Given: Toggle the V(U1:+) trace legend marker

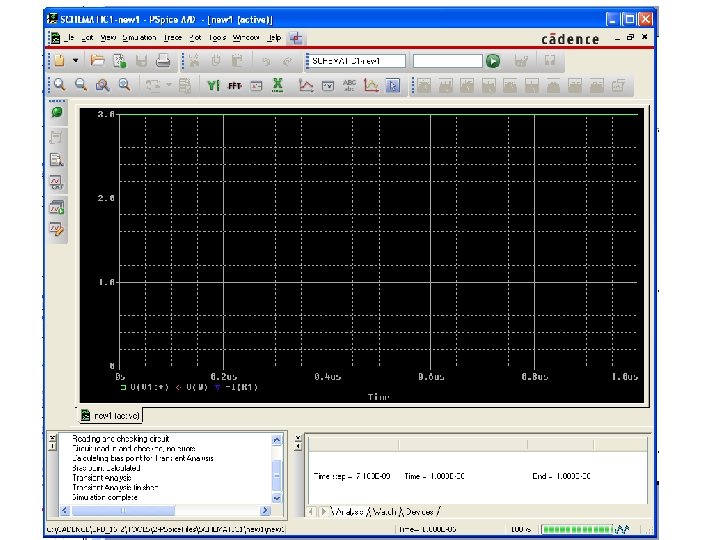Looking at the screenshot, I should (123, 386).
